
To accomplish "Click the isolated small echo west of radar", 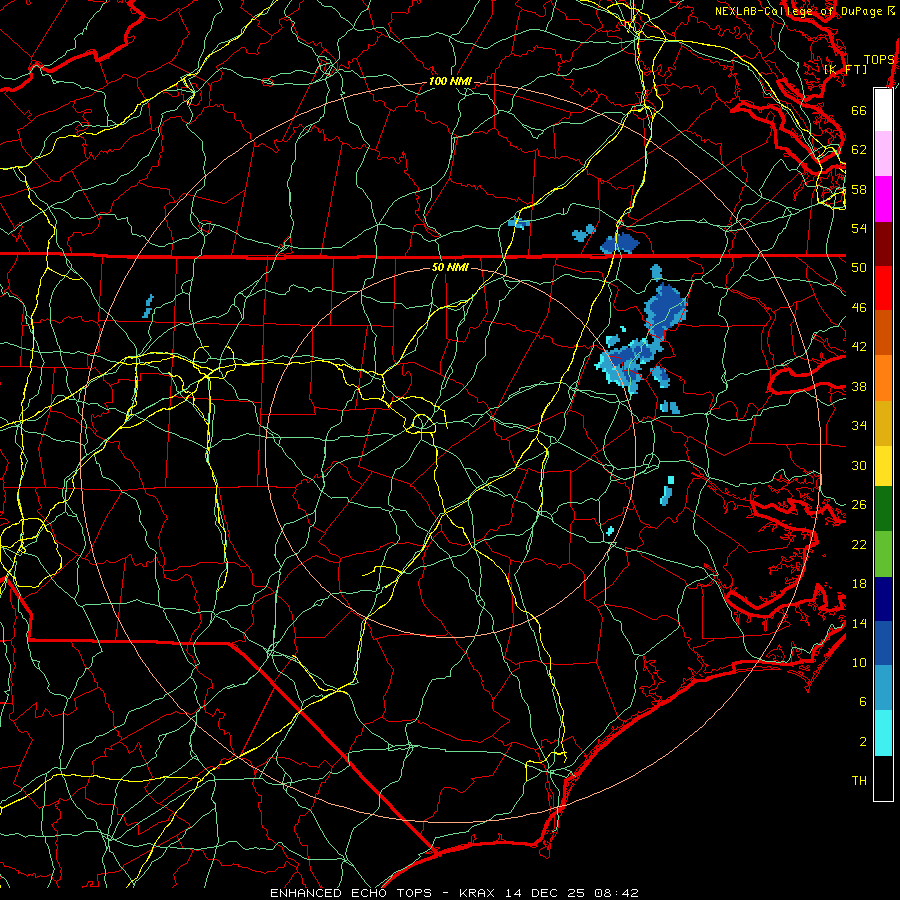I will click(x=148, y=306).
